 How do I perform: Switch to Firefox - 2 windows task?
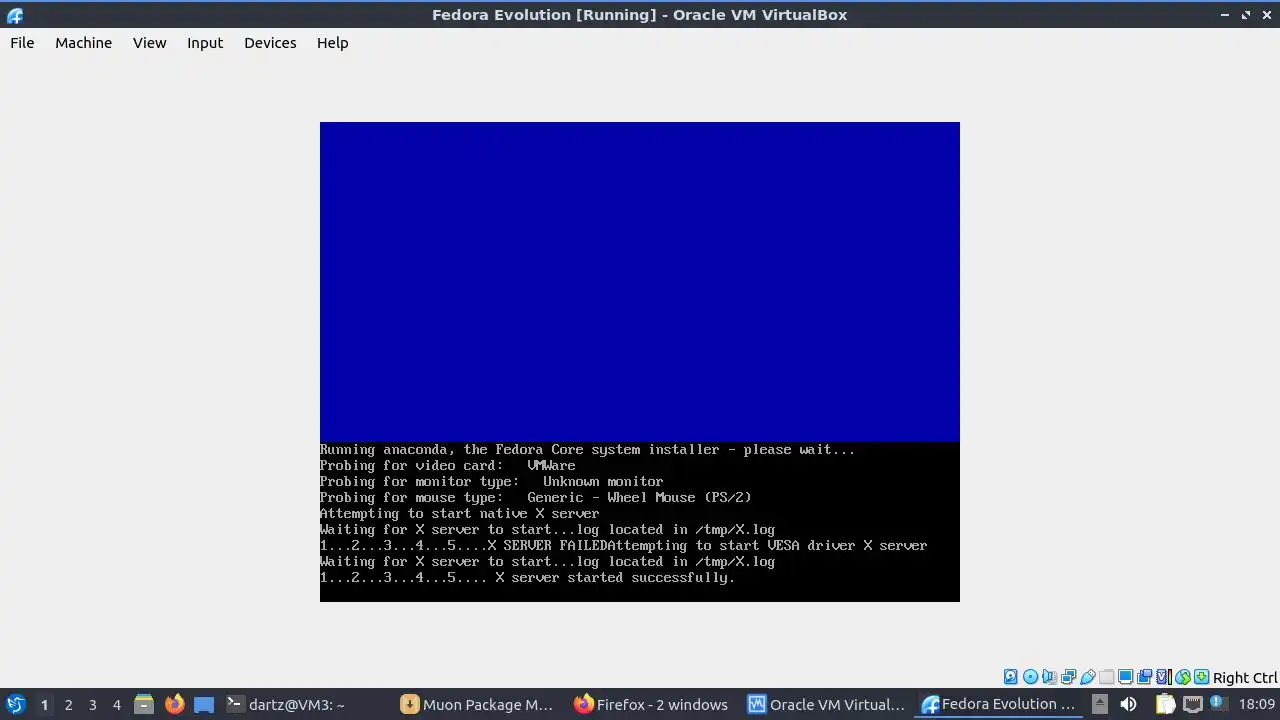(x=652, y=704)
